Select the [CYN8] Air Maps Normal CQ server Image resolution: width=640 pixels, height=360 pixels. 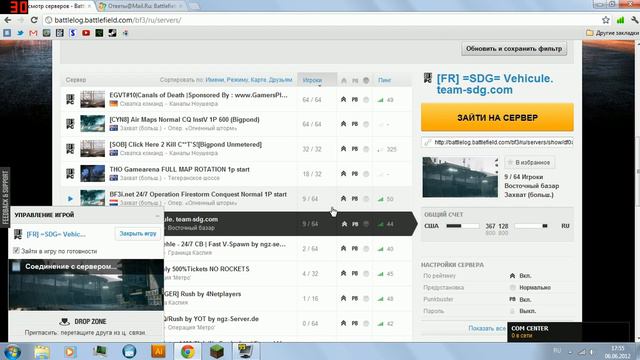pos(237,124)
